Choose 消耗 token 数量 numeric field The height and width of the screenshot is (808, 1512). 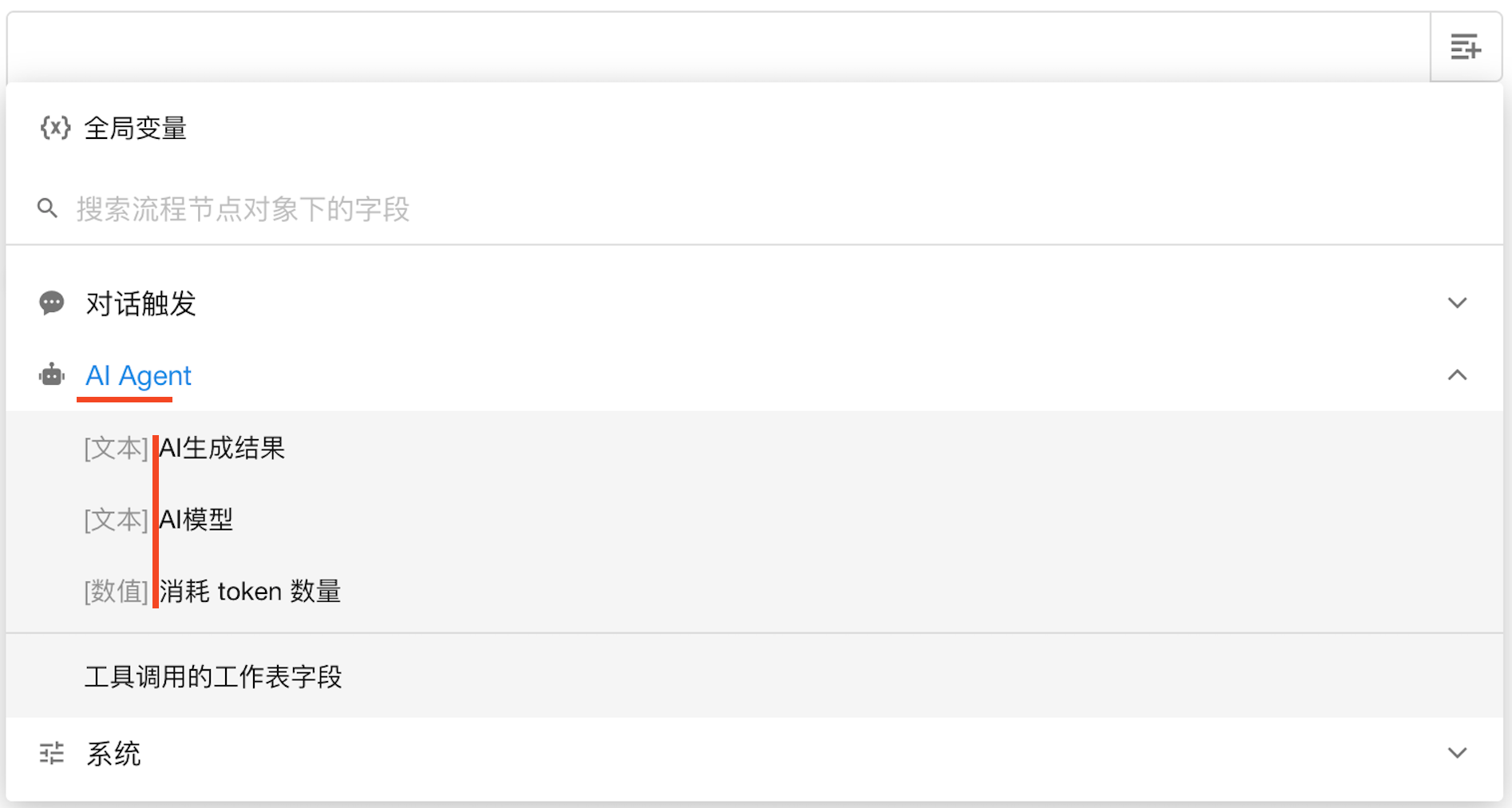[x=250, y=592]
